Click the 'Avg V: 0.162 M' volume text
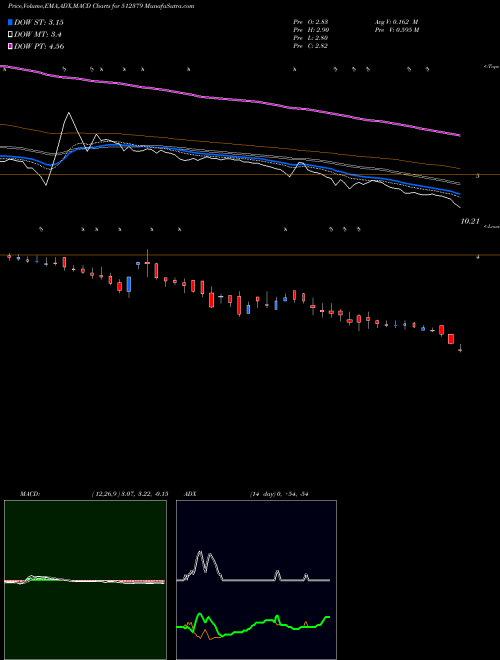Image resolution: width=500 pixels, height=660 pixels. (x=396, y=22)
